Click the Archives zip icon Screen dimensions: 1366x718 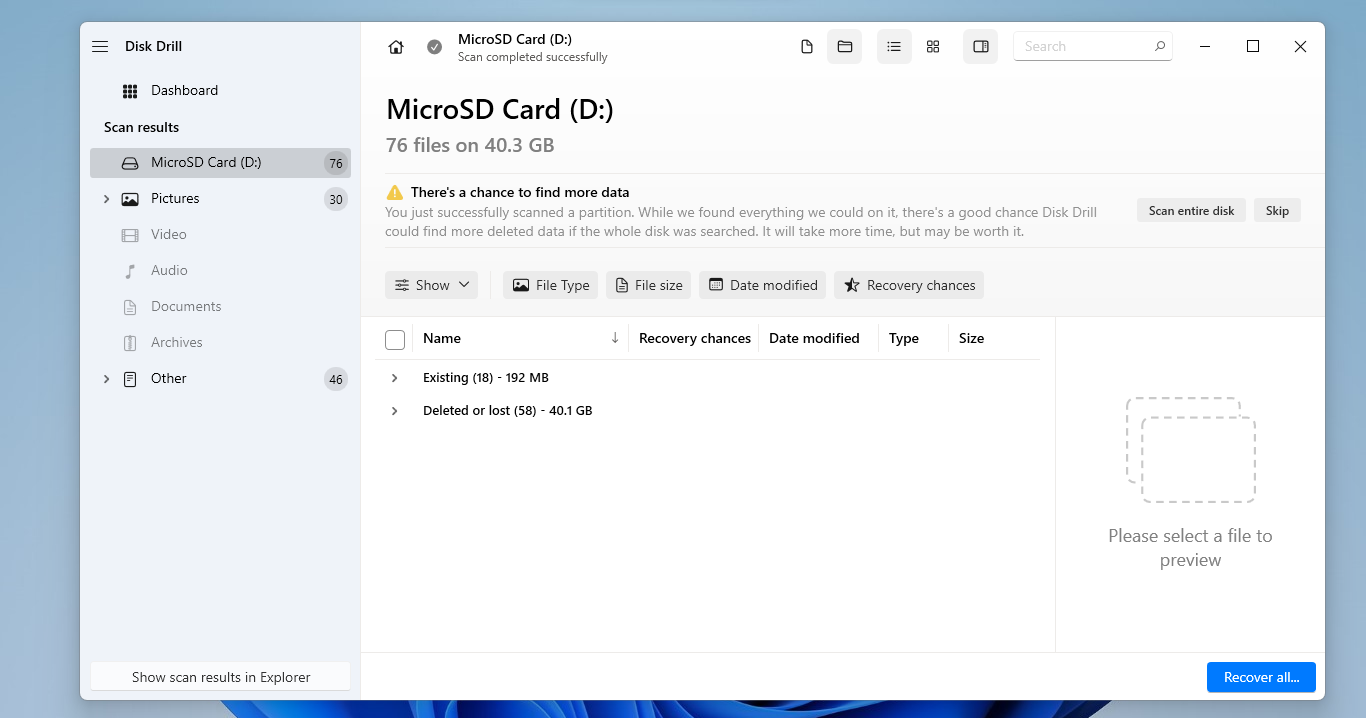[x=130, y=343]
